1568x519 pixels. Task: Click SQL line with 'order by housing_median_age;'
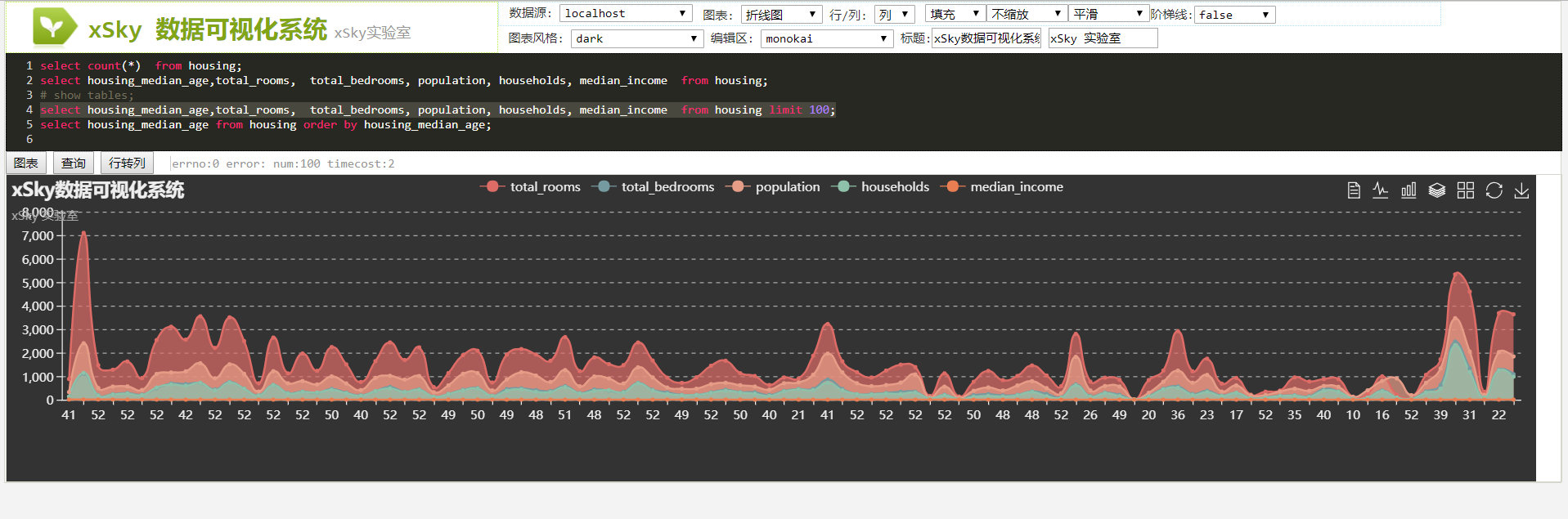pyautogui.click(x=266, y=125)
